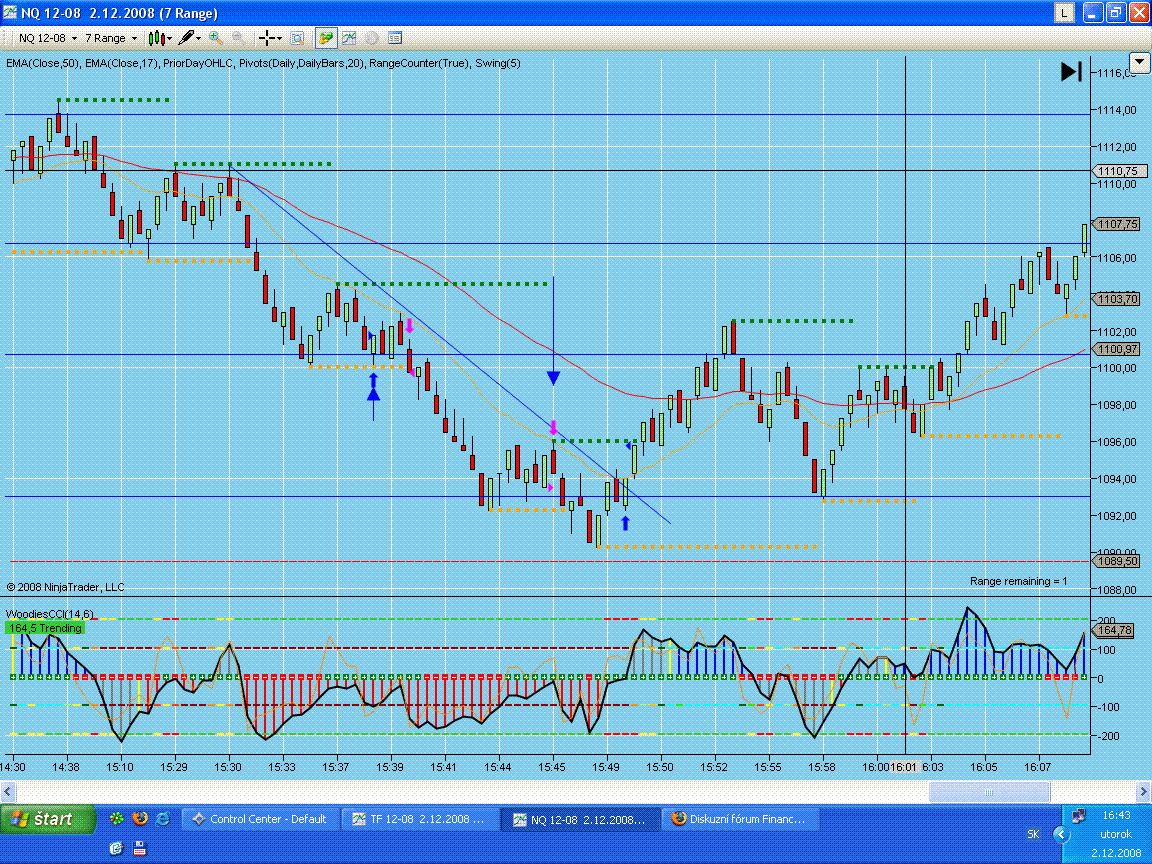Image resolution: width=1152 pixels, height=864 pixels.
Task: Open the data box magnifier icon
Action: tap(297, 38)
